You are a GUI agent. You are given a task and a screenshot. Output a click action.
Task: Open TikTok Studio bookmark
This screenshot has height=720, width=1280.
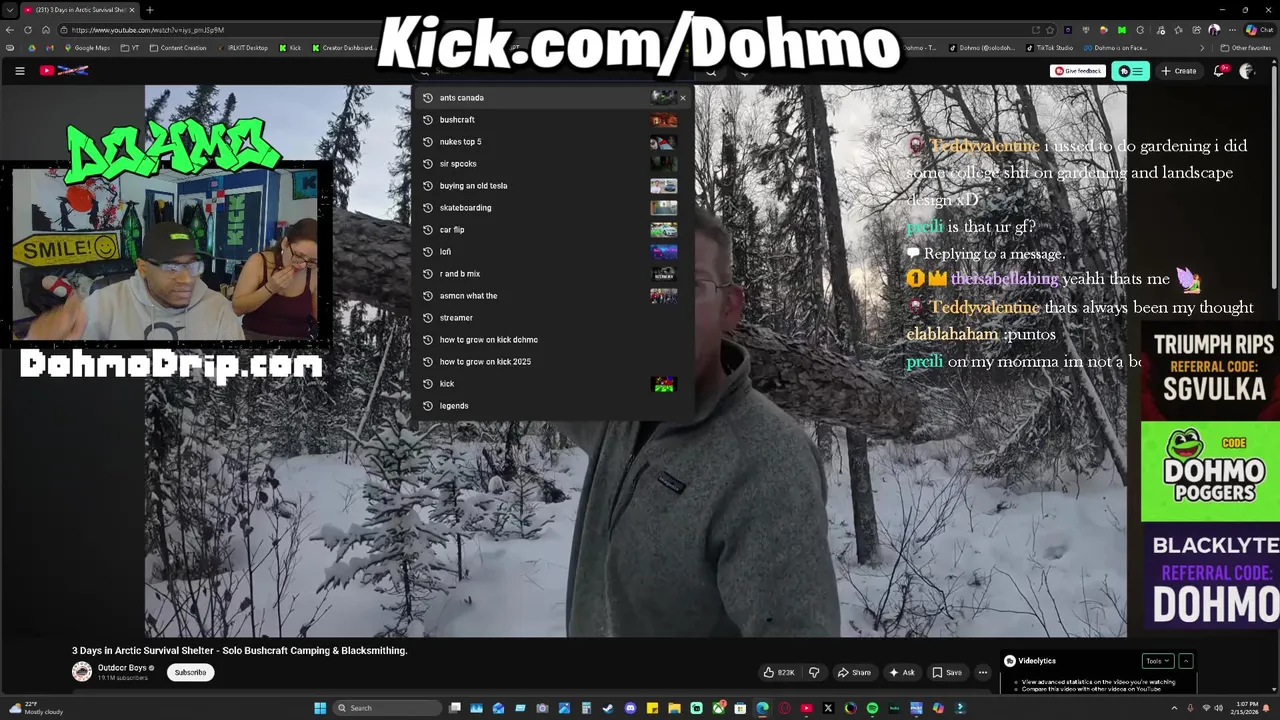tap(1050, 48)
